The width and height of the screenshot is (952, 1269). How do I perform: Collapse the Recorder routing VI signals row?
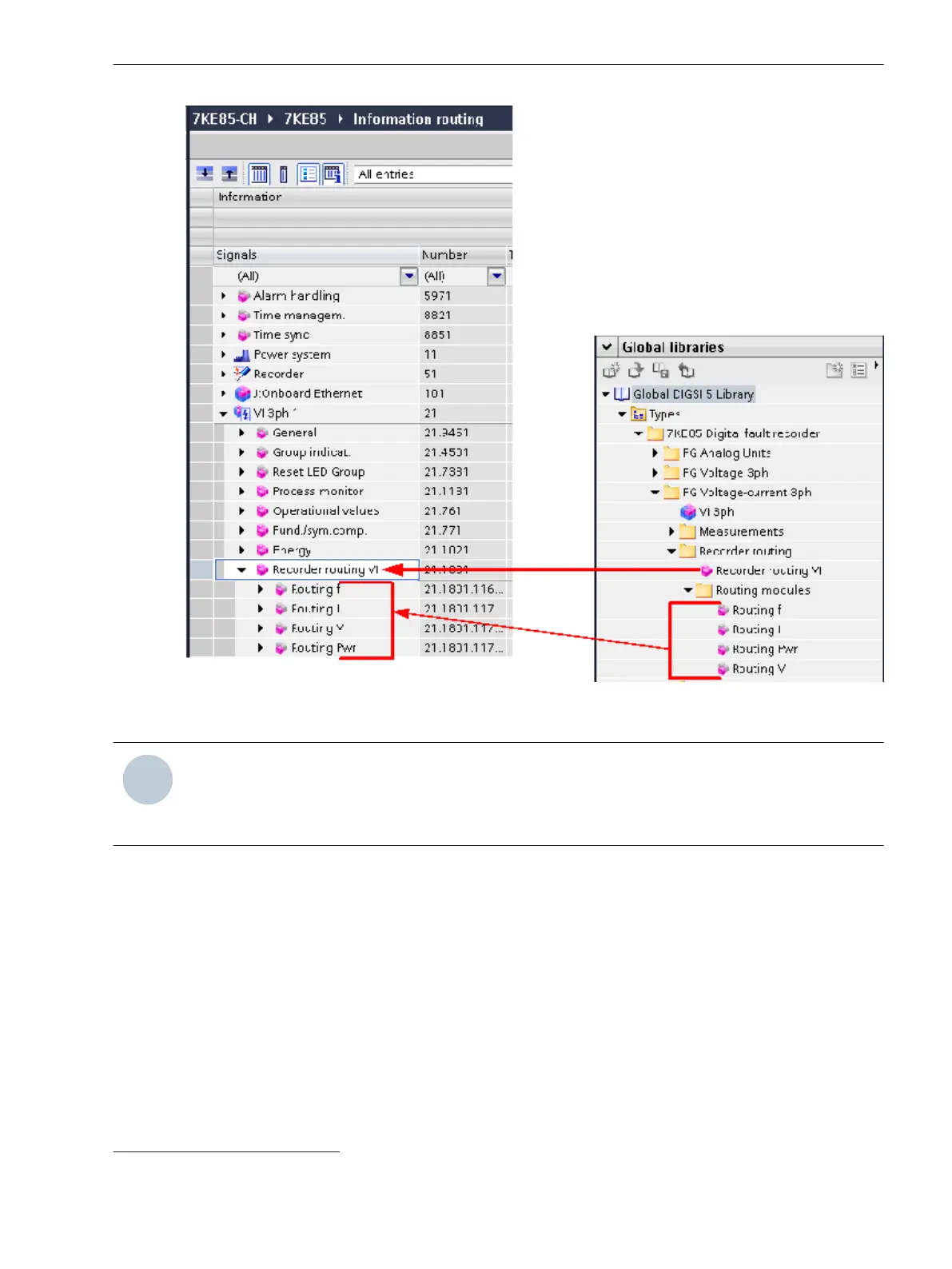(x=242, y=570)
